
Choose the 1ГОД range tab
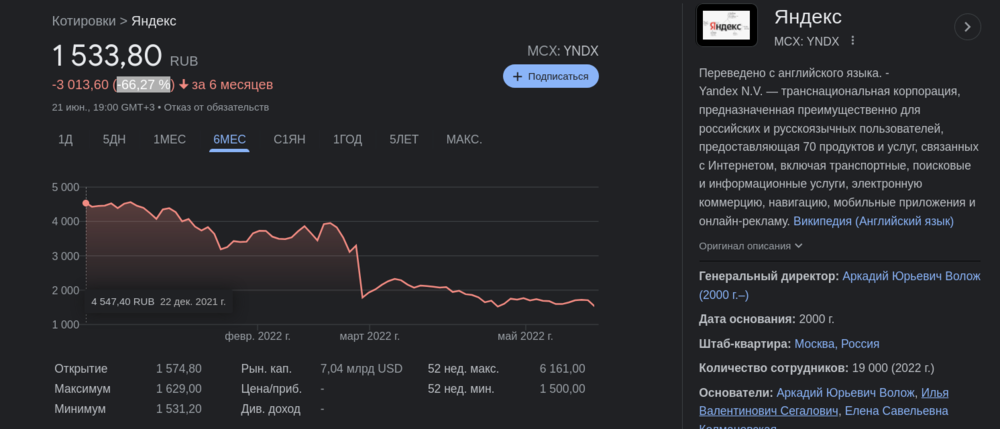(x=348, y=139)
